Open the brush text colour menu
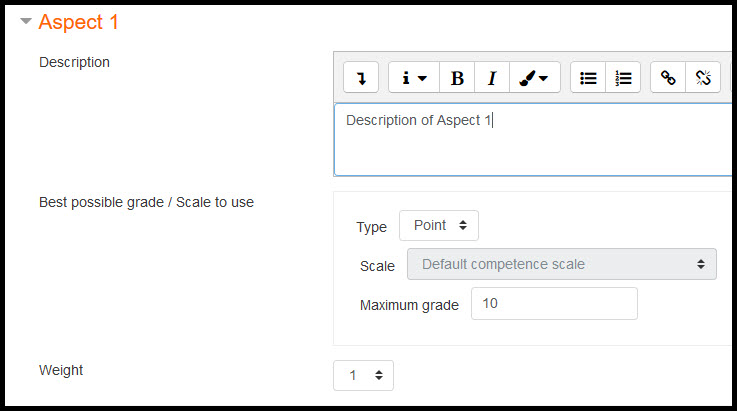 coord(535,78)
